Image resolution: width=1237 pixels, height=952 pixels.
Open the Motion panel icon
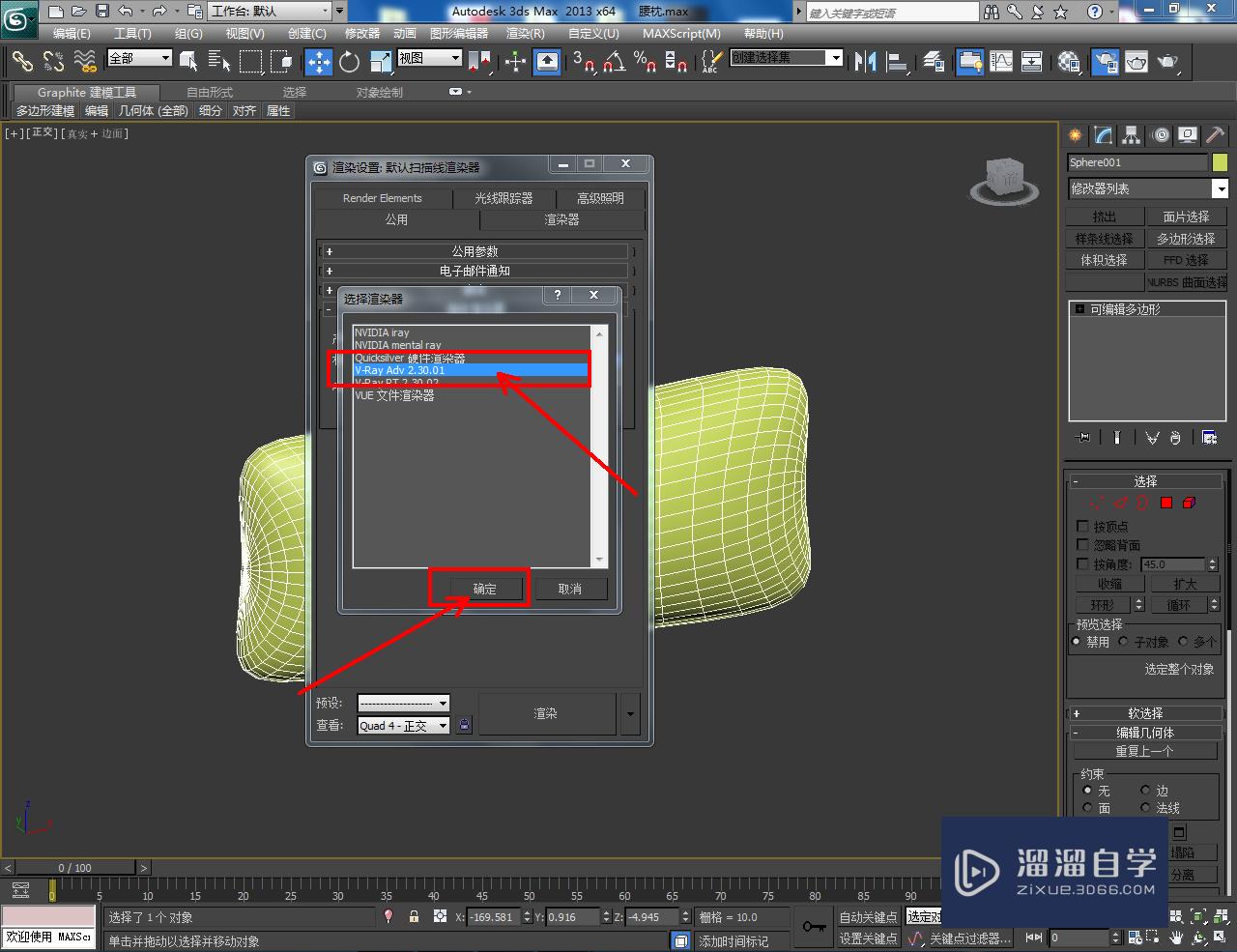(1161, 135)
